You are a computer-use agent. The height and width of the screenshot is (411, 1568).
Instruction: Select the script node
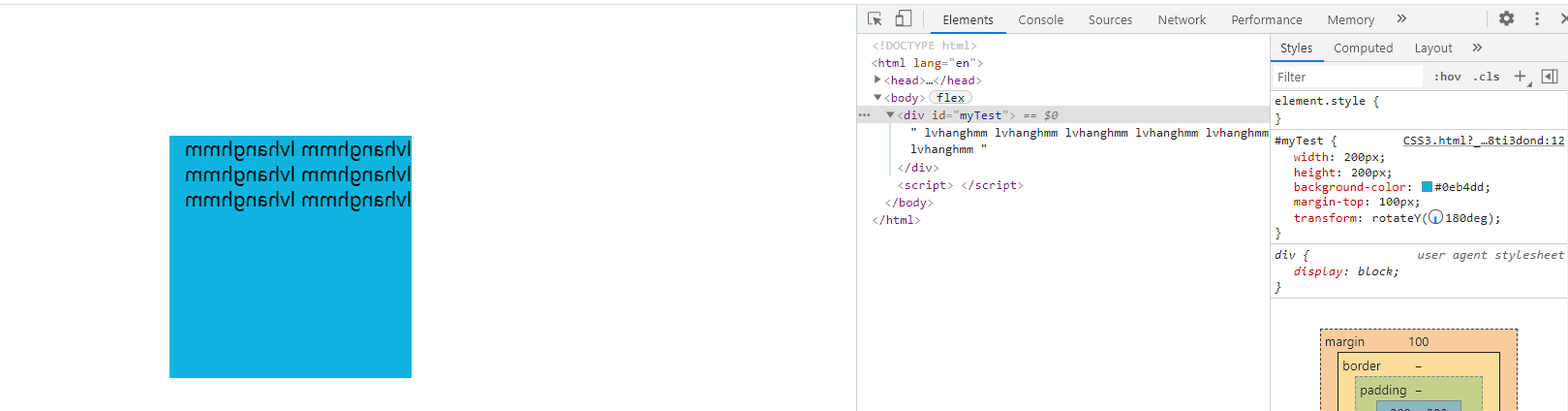tap(960, 185)
